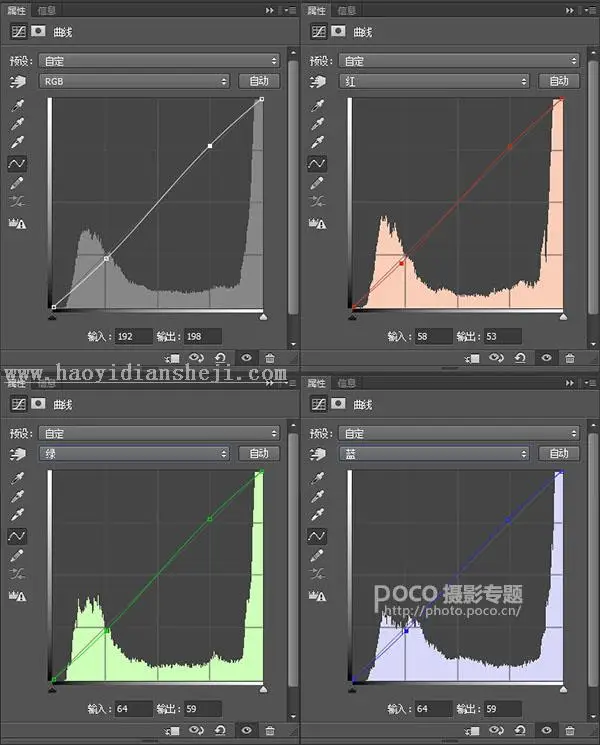Click 自动 button in RGB panel

(259, 81)
